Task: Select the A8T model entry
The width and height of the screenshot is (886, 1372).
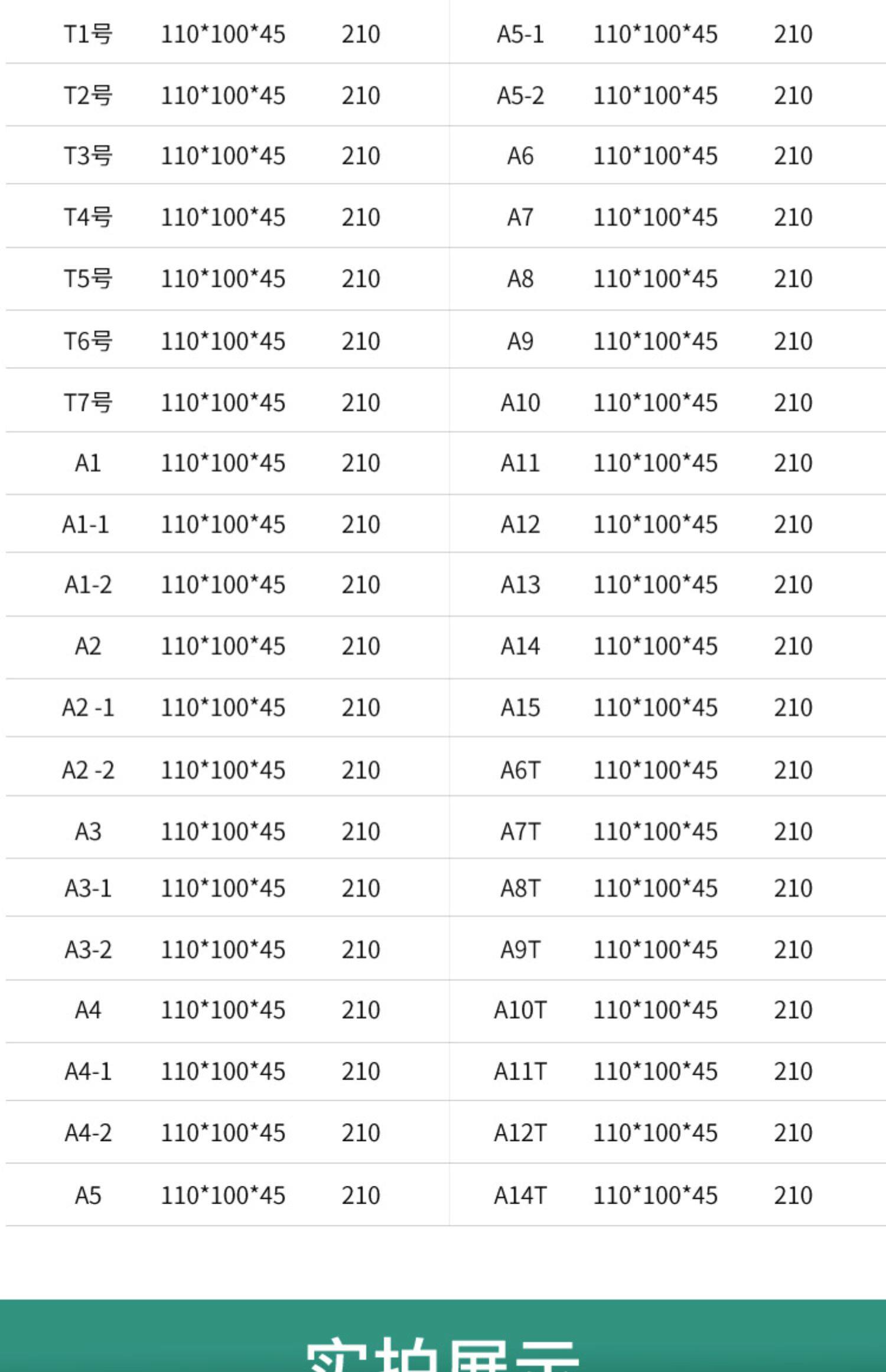Action: click(x=520, y=889)
